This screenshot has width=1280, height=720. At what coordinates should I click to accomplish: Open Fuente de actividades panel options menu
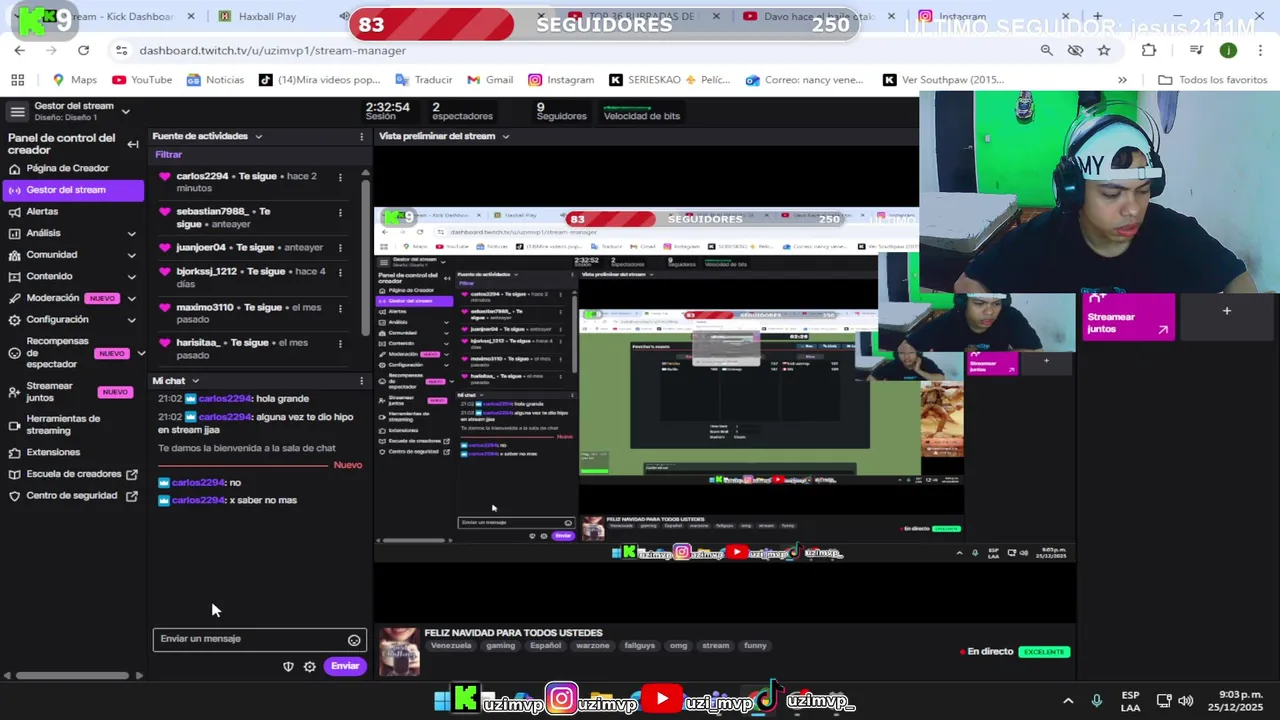click(361, 137)
